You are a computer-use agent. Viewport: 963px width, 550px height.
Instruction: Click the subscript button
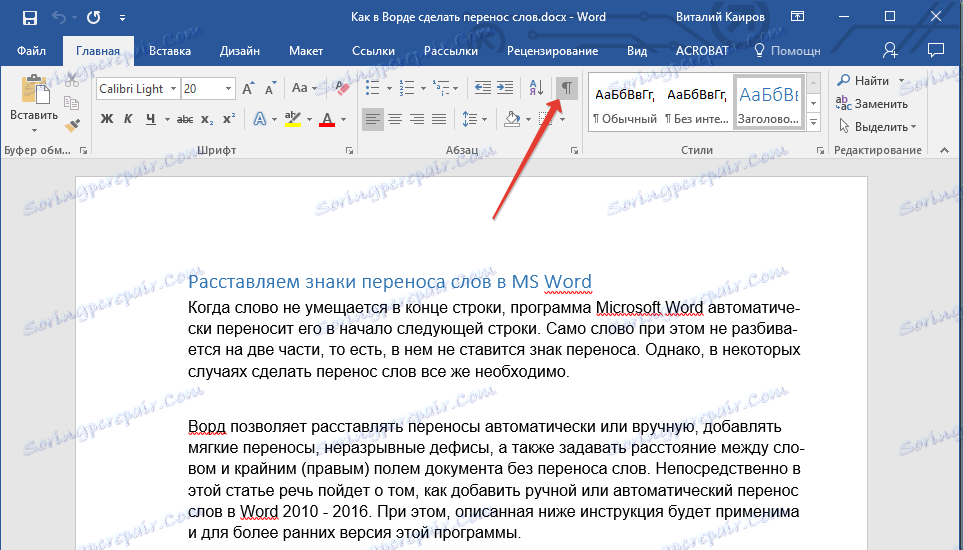coord(207,119)
